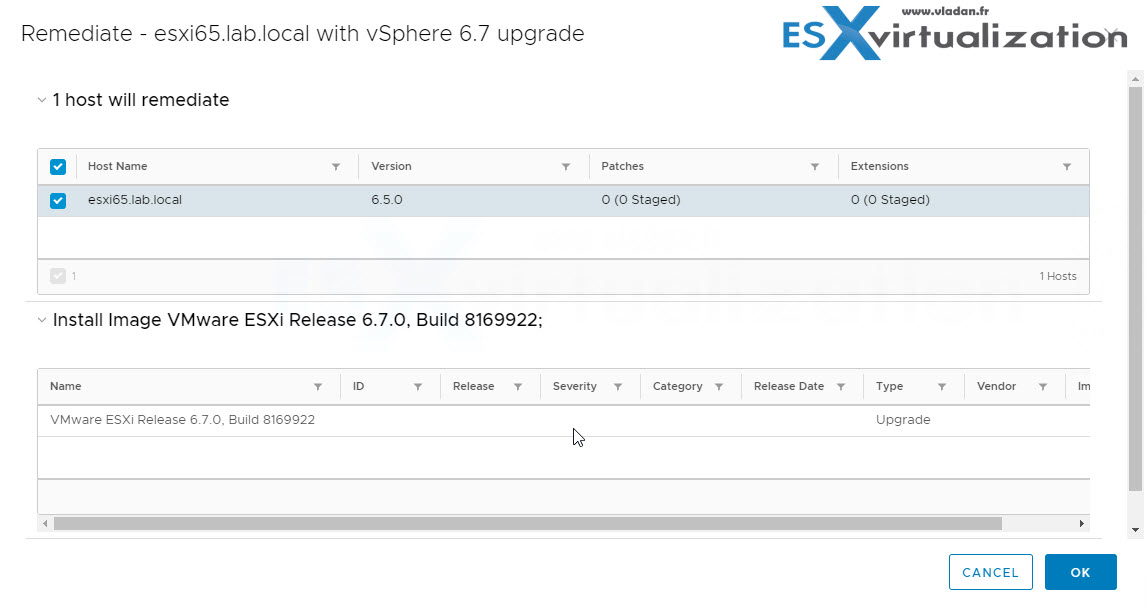Sort by the Extensions column header

879,166
